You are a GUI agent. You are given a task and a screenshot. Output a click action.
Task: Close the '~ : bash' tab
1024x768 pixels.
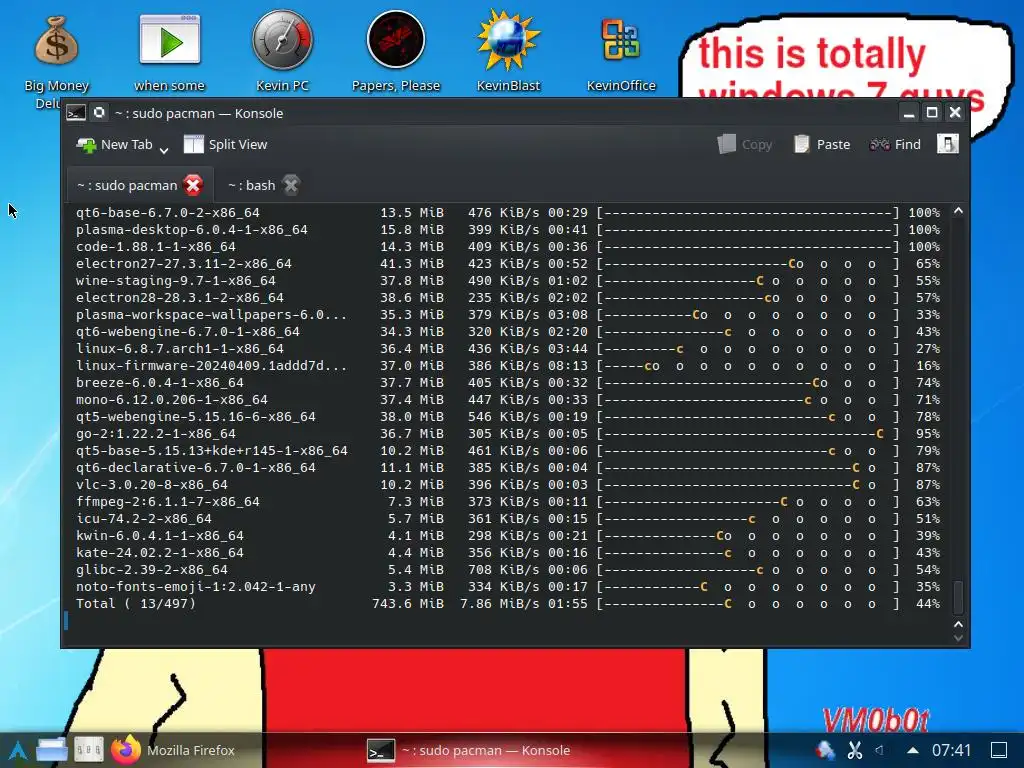click(291, 185)
